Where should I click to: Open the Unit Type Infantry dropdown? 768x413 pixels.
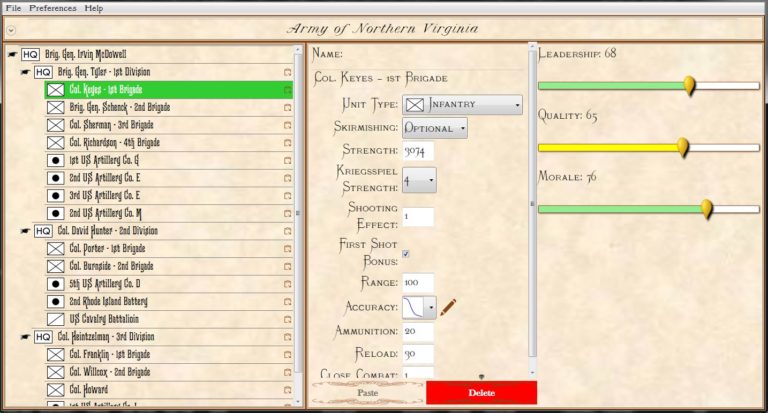pyautogui.click(x=462, y=104)
